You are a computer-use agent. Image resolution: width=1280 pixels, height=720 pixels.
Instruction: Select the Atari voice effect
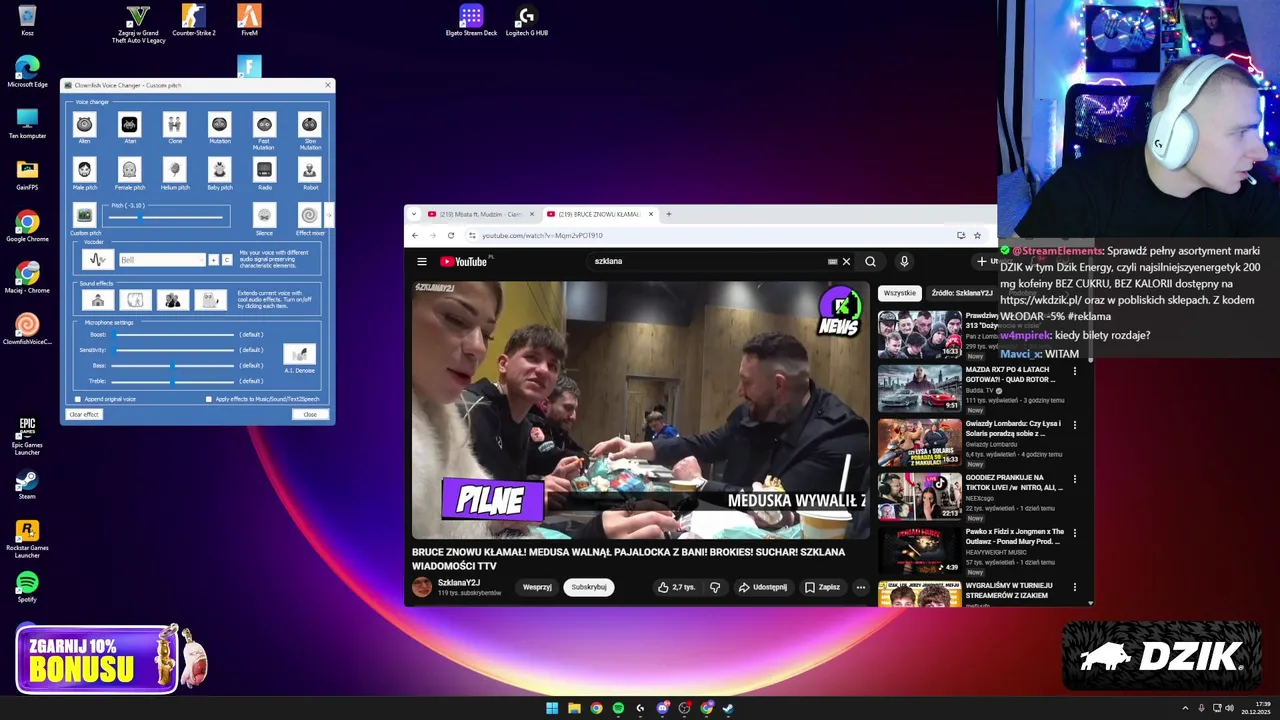129,124
